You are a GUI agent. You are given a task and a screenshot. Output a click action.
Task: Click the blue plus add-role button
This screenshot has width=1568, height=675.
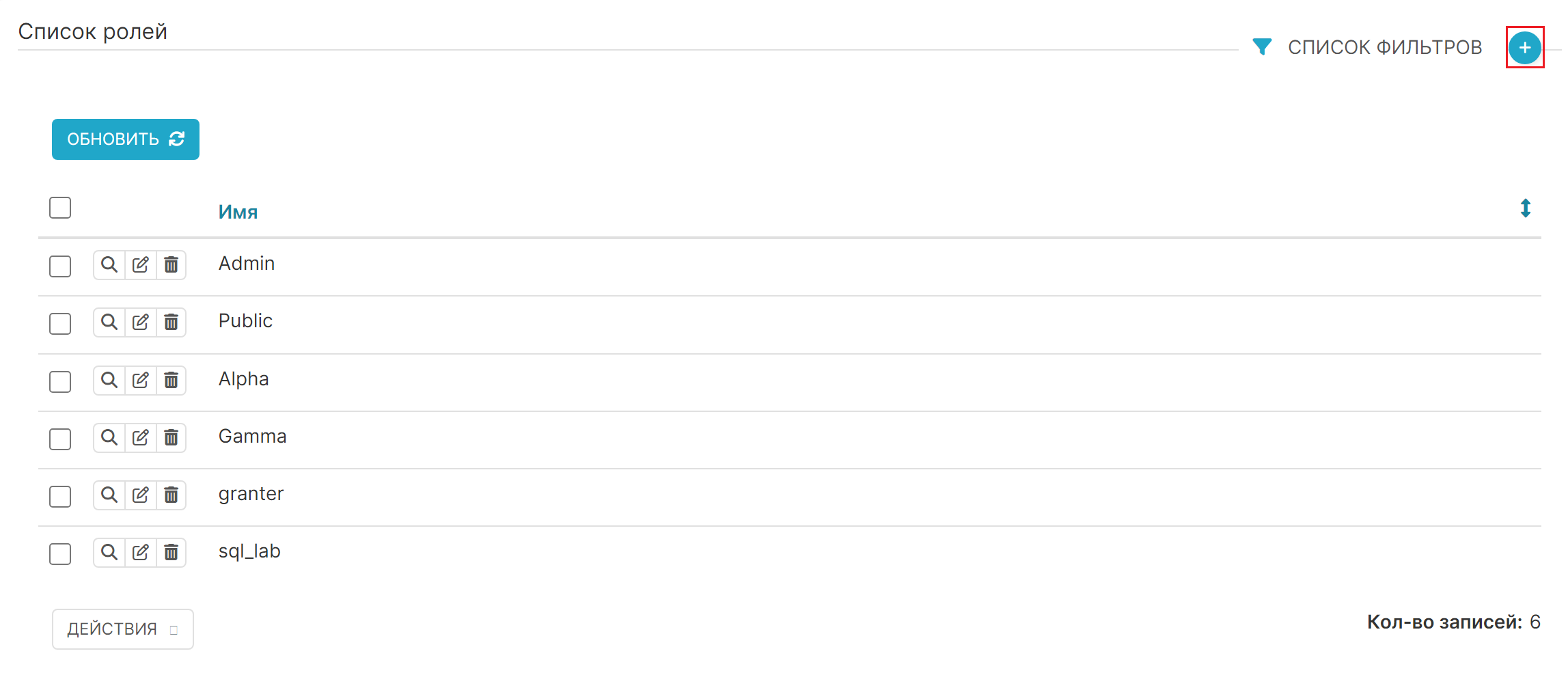pos(1524,48)
